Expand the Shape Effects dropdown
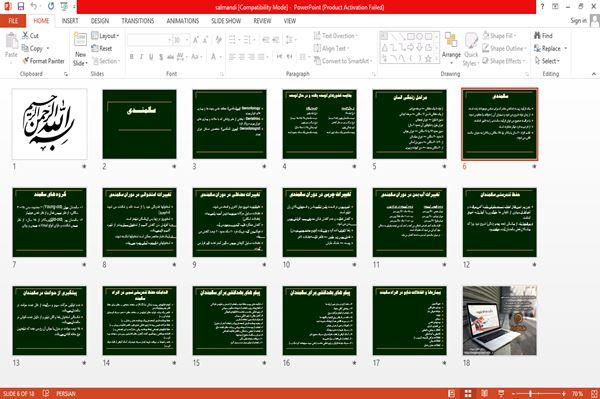This screenshot has width=600, height=399. click(504, 61)
